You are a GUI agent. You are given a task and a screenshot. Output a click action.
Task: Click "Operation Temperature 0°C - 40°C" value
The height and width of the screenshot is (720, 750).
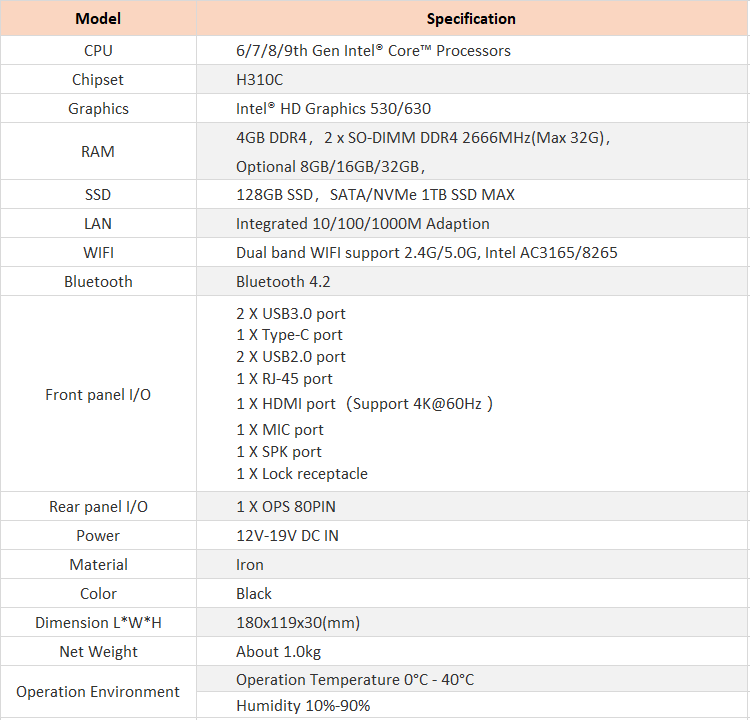(x=355, y=680)
